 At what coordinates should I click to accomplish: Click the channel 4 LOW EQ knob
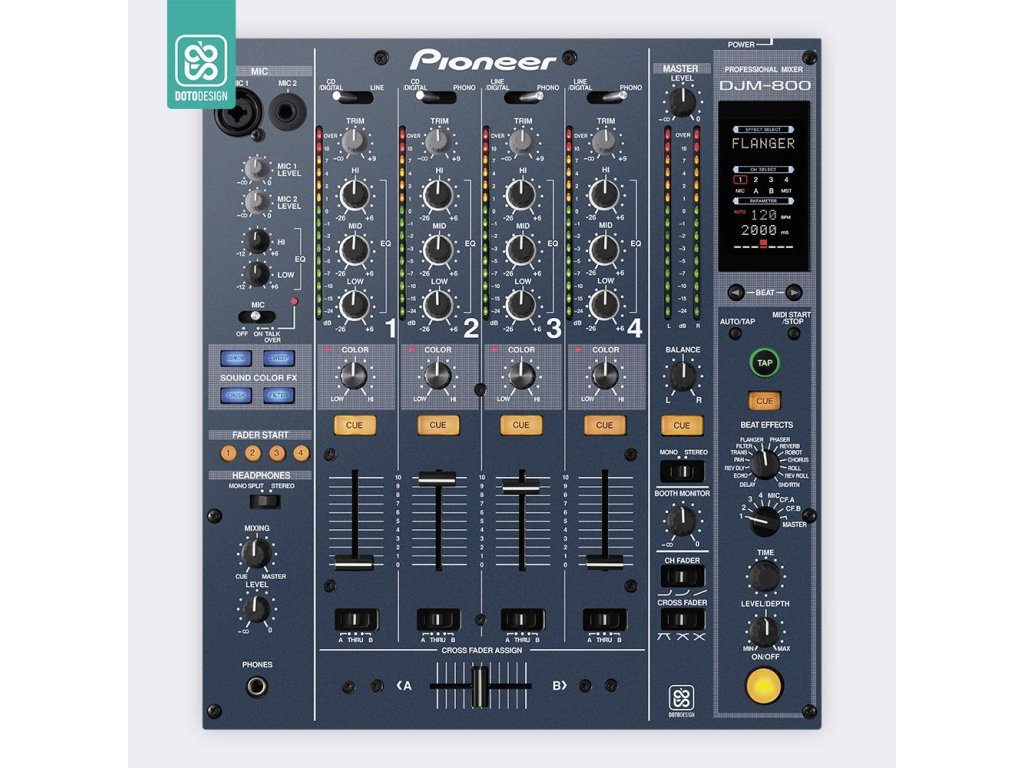[604, 305]
